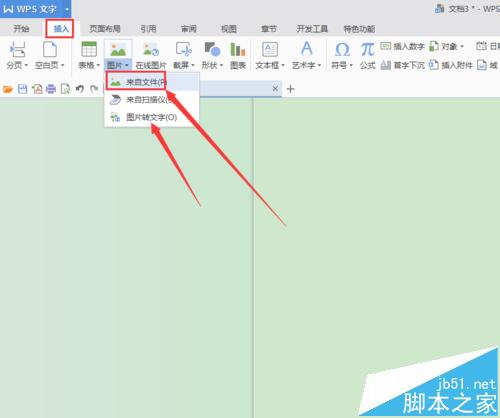Click the date (日期) icon
Screen dimensions: 500x418
pos(481,46)
